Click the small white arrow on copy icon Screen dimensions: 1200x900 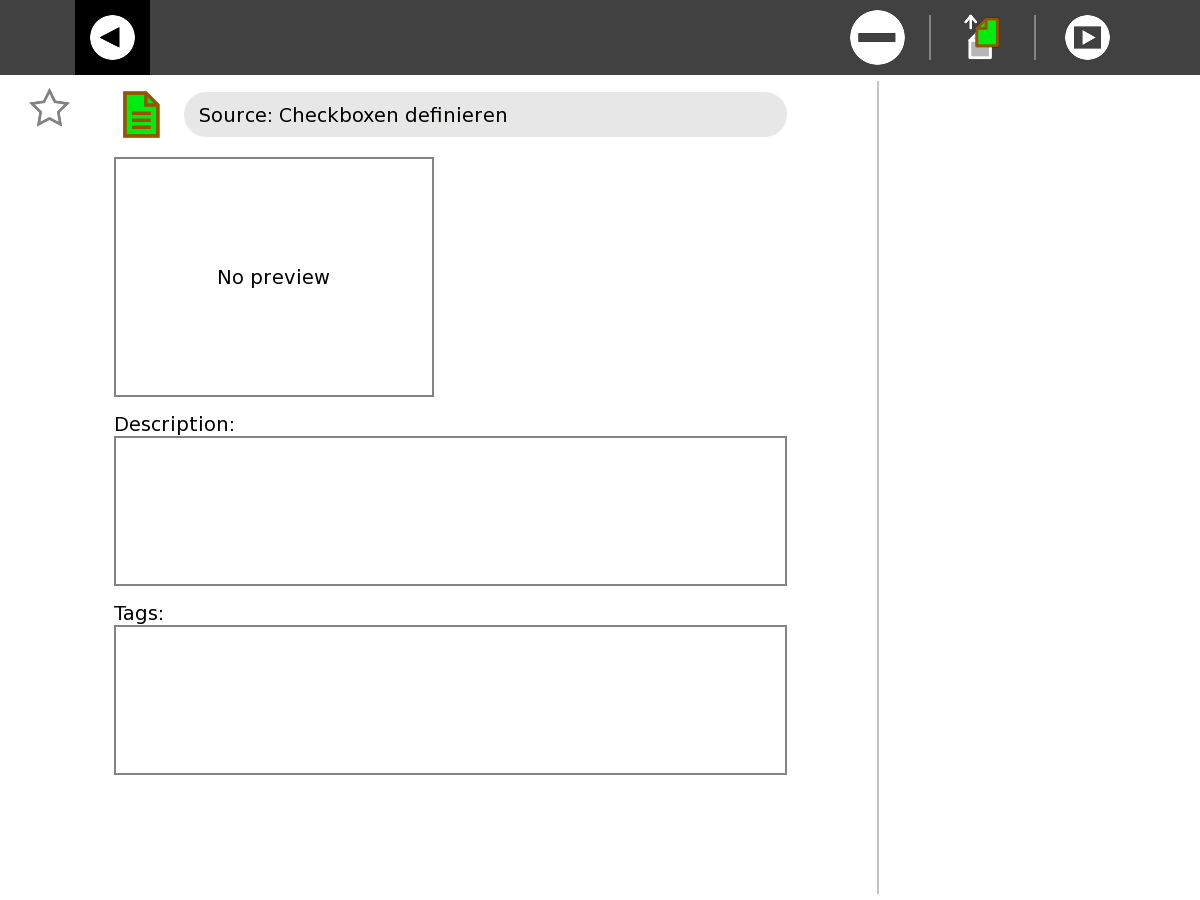(x=970, y=22)
